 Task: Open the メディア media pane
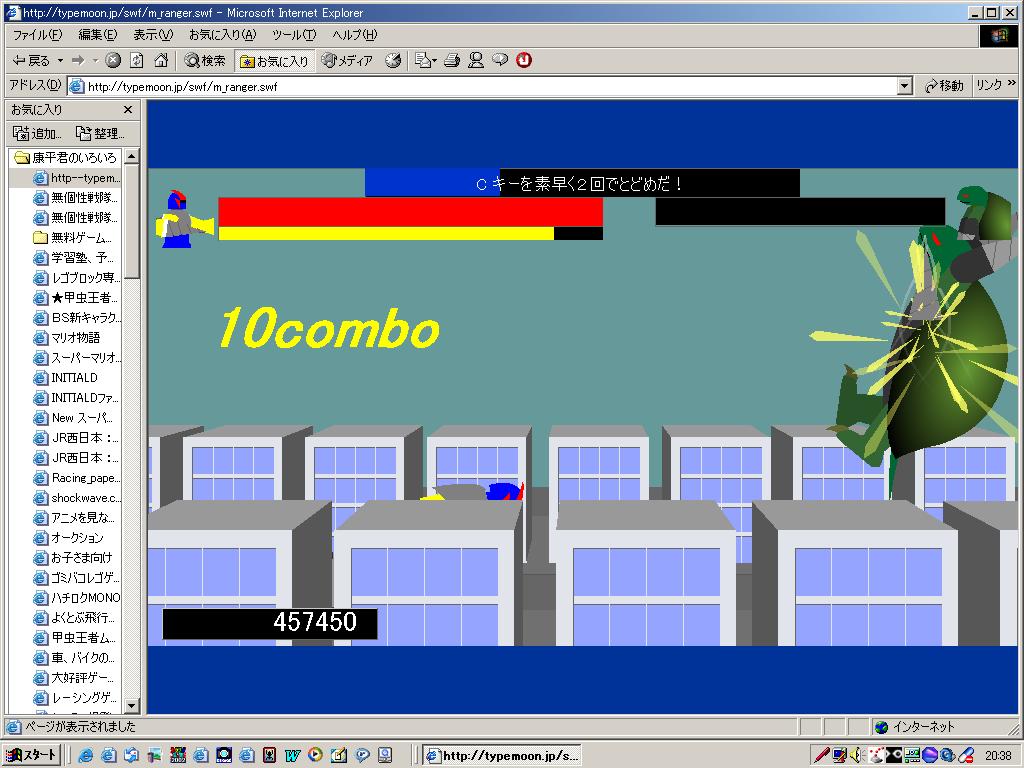coord(347,61)
